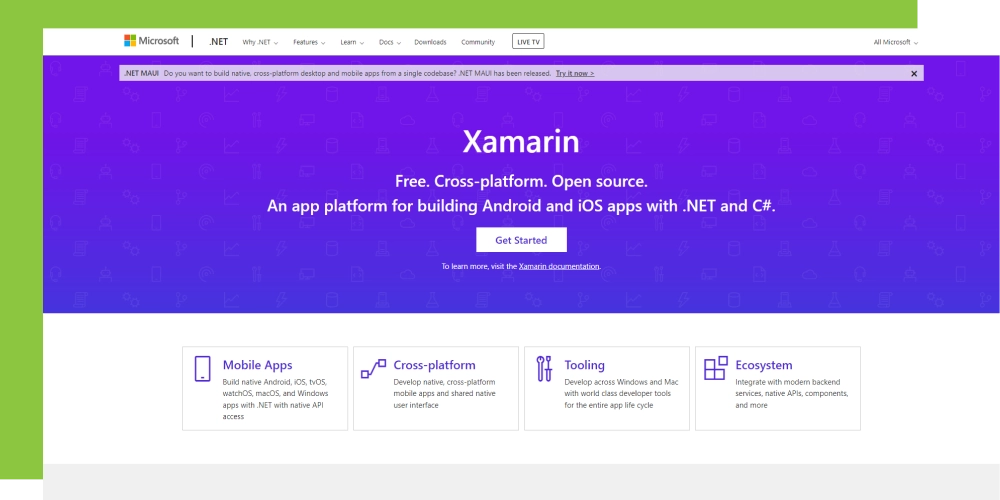Expand the All Microsoft menu
This screenshot has width=1000, height=500.
pyautogui.click(x=896, y=42)
